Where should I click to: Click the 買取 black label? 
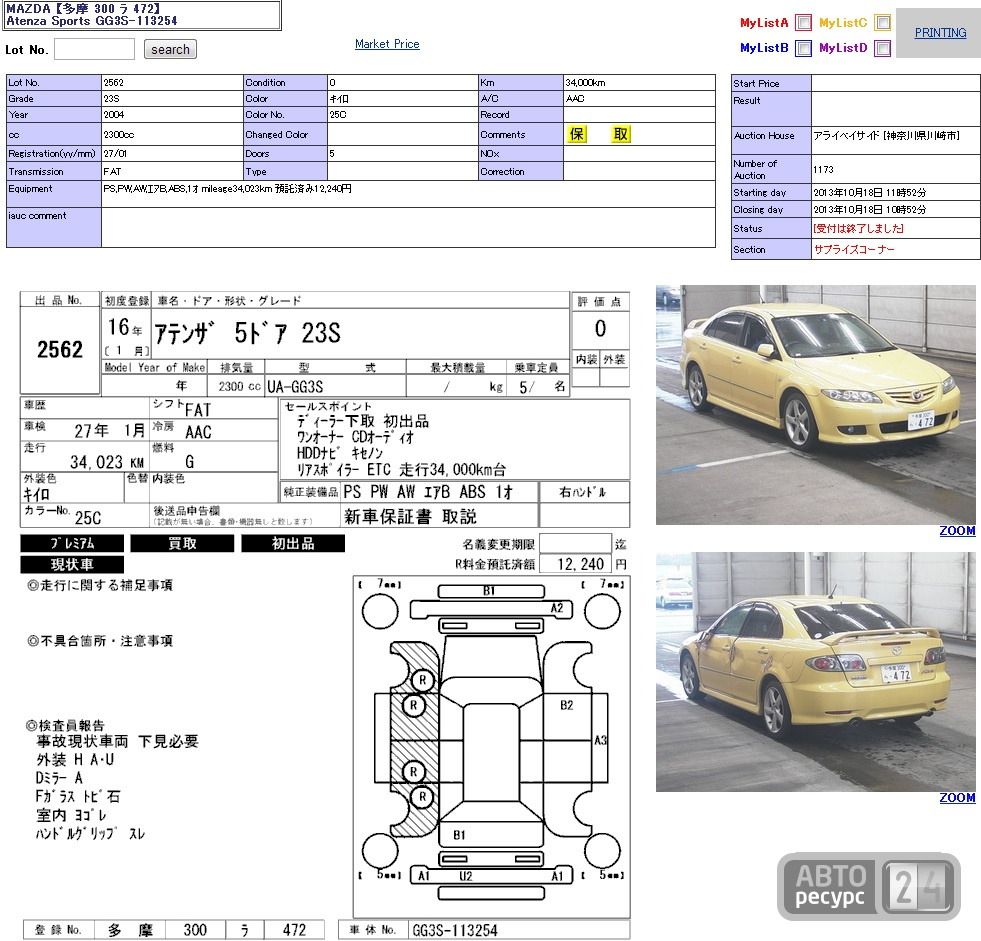click(182, 543)
